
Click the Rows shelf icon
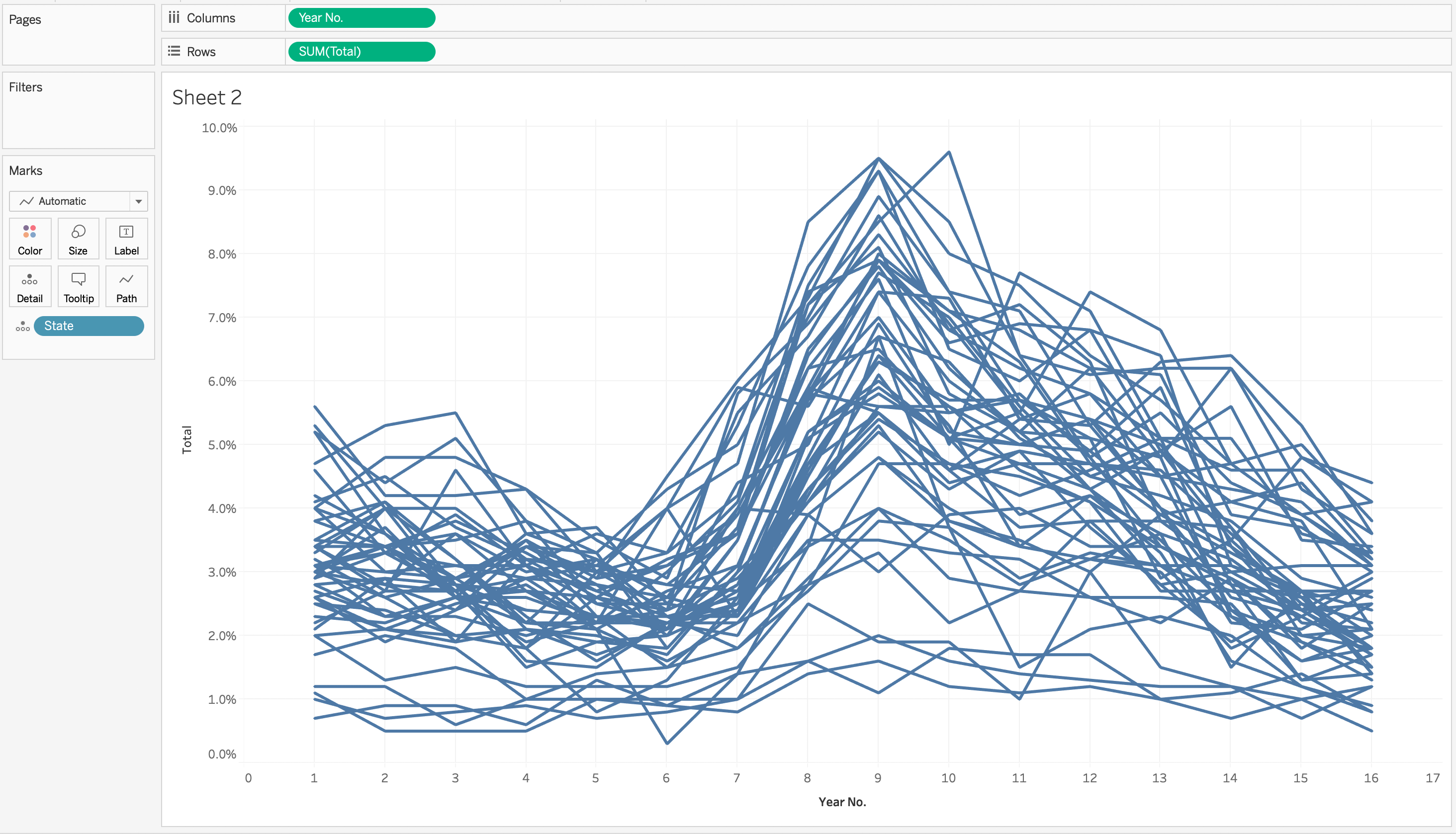(x=174, y=52)
